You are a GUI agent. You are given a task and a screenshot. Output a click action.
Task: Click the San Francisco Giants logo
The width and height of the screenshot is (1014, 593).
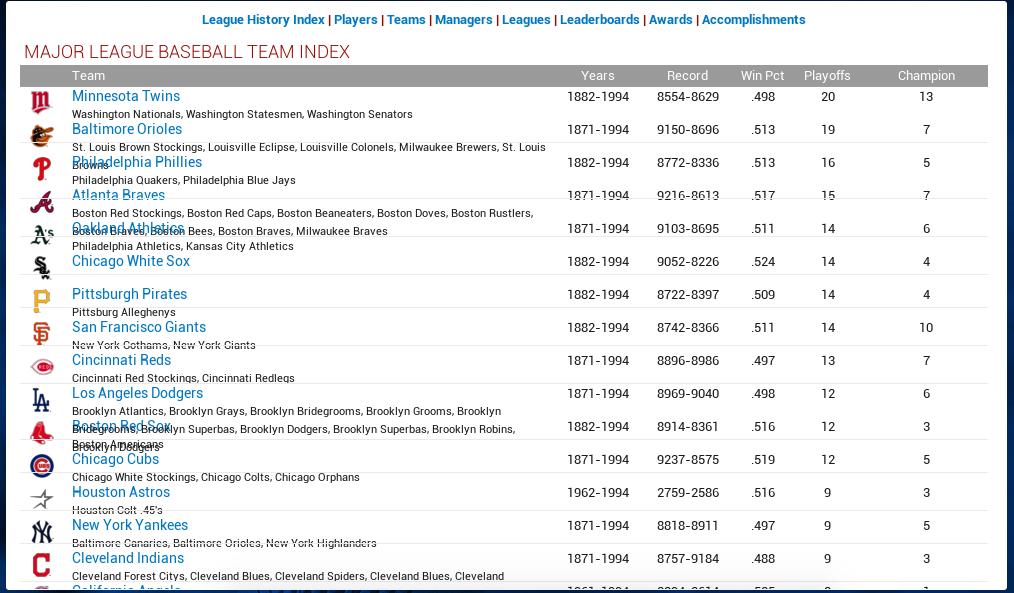click(x=40, y=333)
